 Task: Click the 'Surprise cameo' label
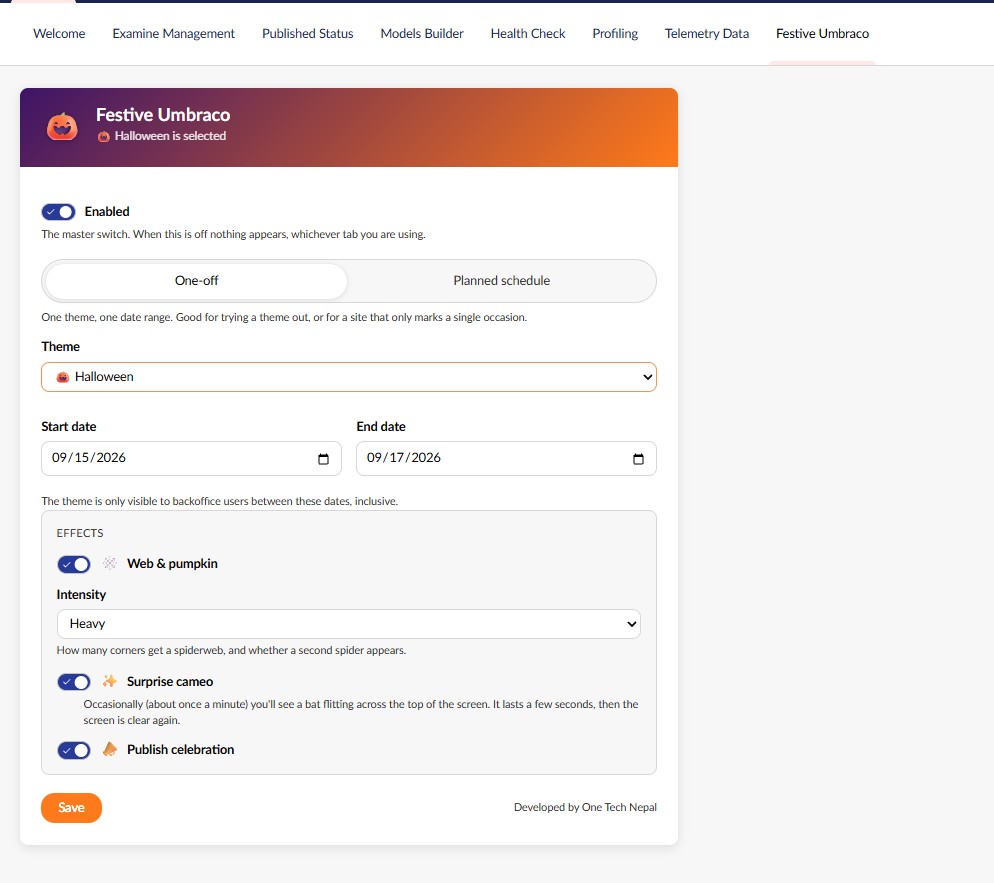[170, 681]
